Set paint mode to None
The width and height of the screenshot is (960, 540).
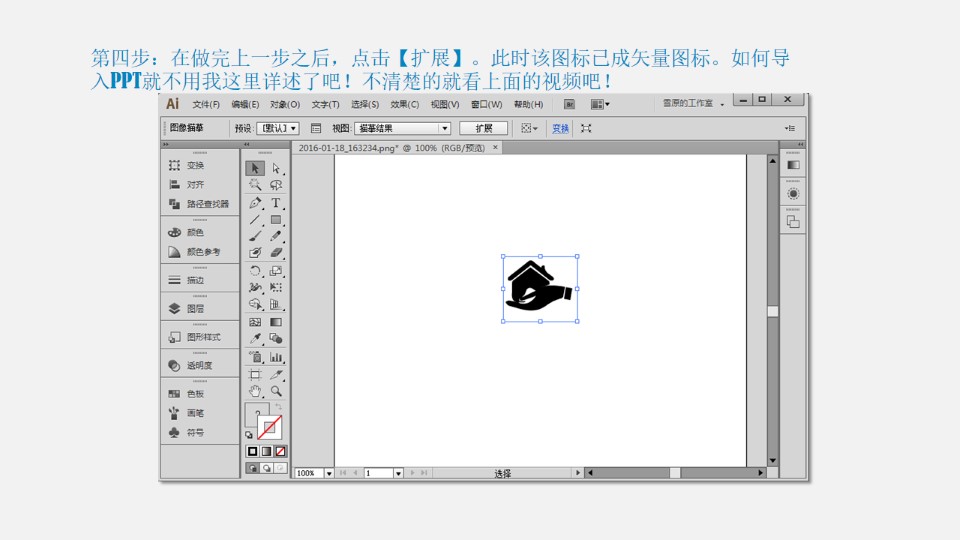point(280,451)
